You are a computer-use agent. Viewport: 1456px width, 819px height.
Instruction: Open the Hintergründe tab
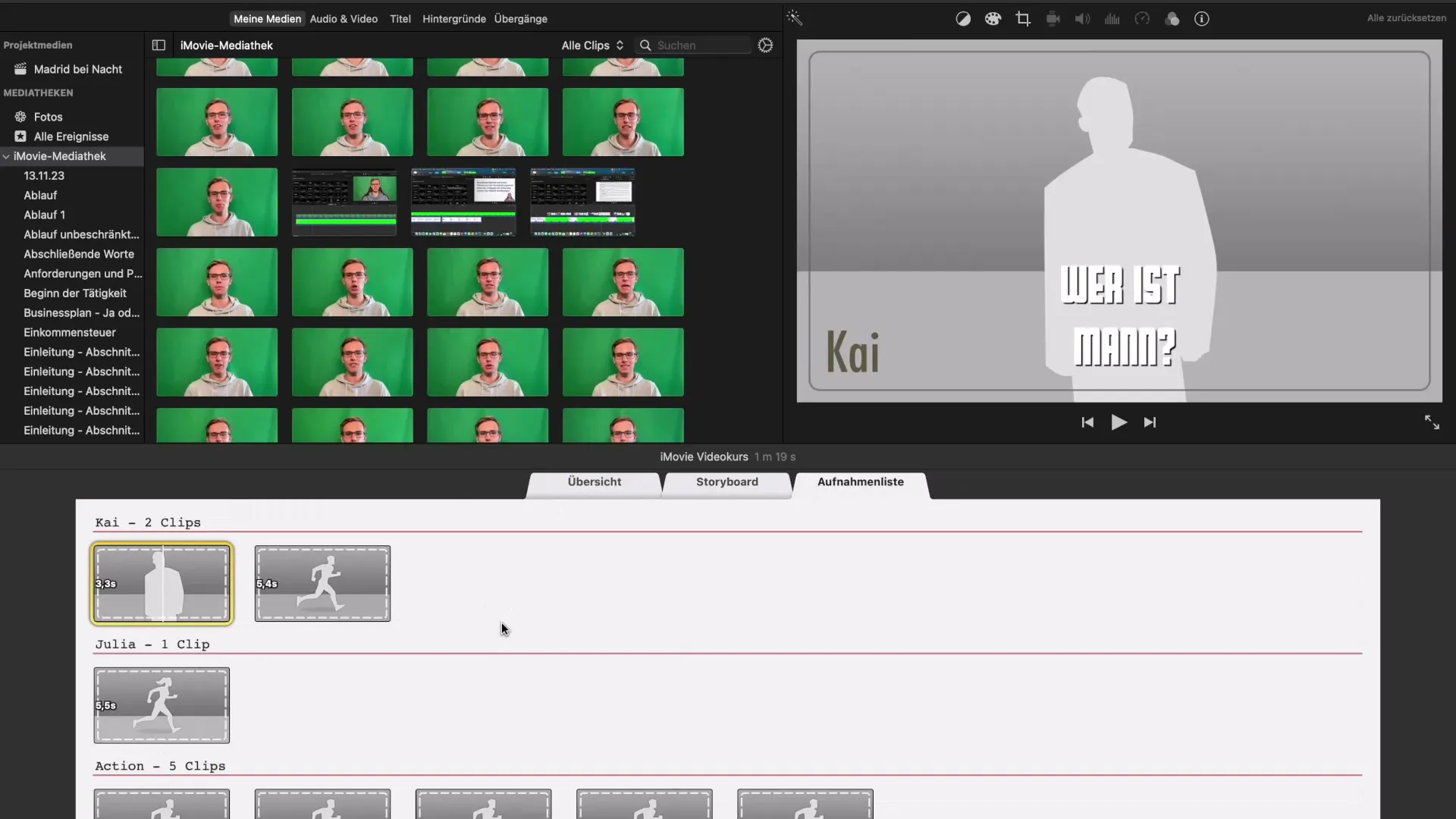point(454,19)
